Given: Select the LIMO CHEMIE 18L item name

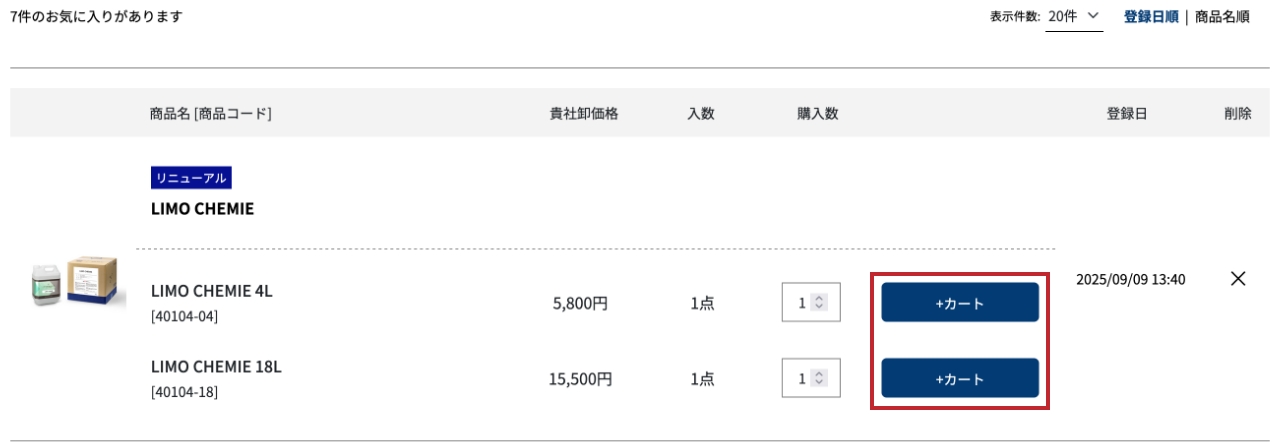Looking at the screenshot, I should point(216,367).
